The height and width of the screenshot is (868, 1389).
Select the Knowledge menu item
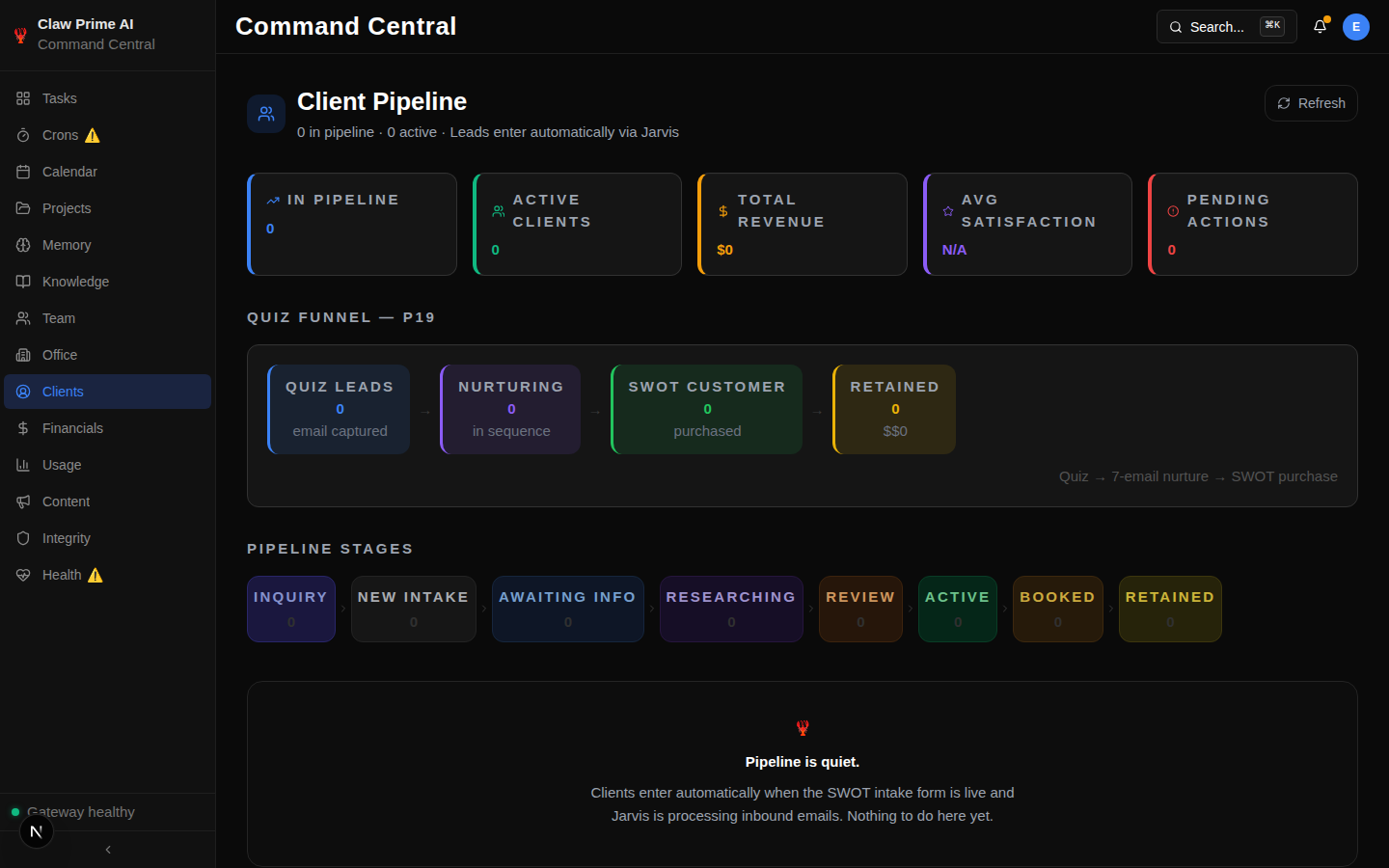coord(108,282)
